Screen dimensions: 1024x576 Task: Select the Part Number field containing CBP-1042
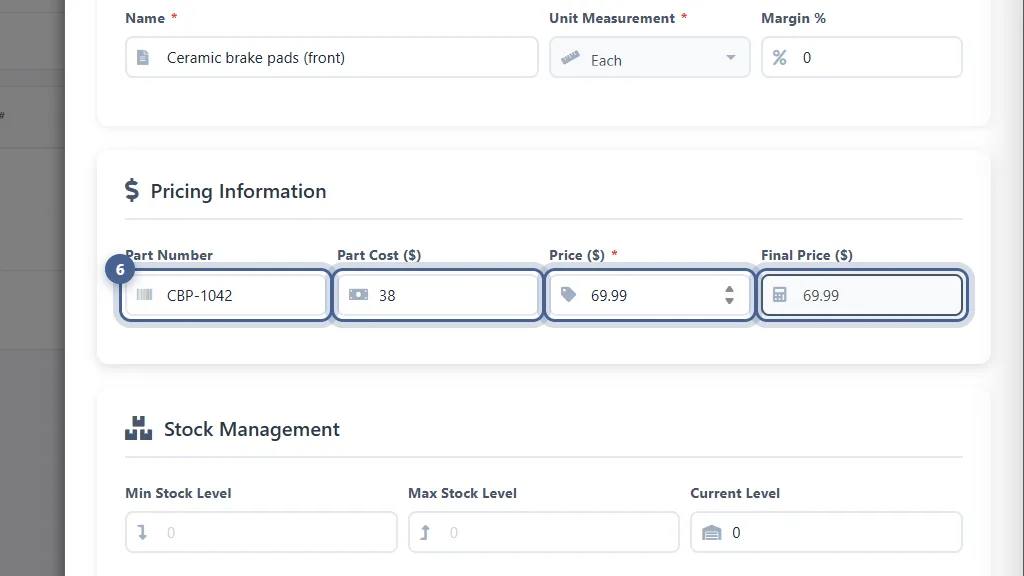coord(226,295)
